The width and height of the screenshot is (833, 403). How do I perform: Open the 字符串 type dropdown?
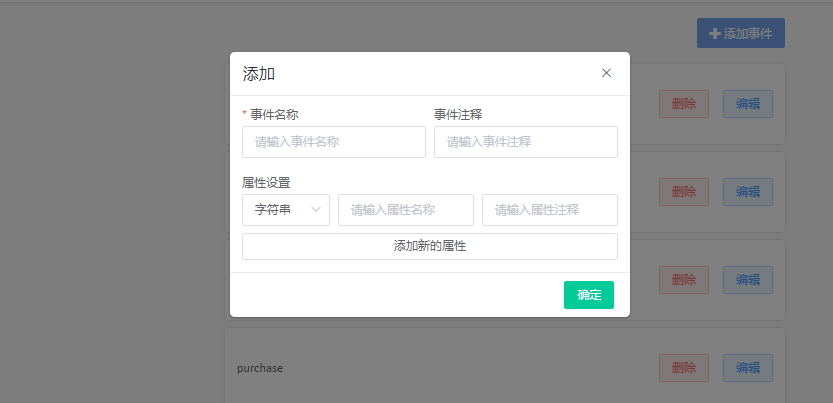pos(286,210)
